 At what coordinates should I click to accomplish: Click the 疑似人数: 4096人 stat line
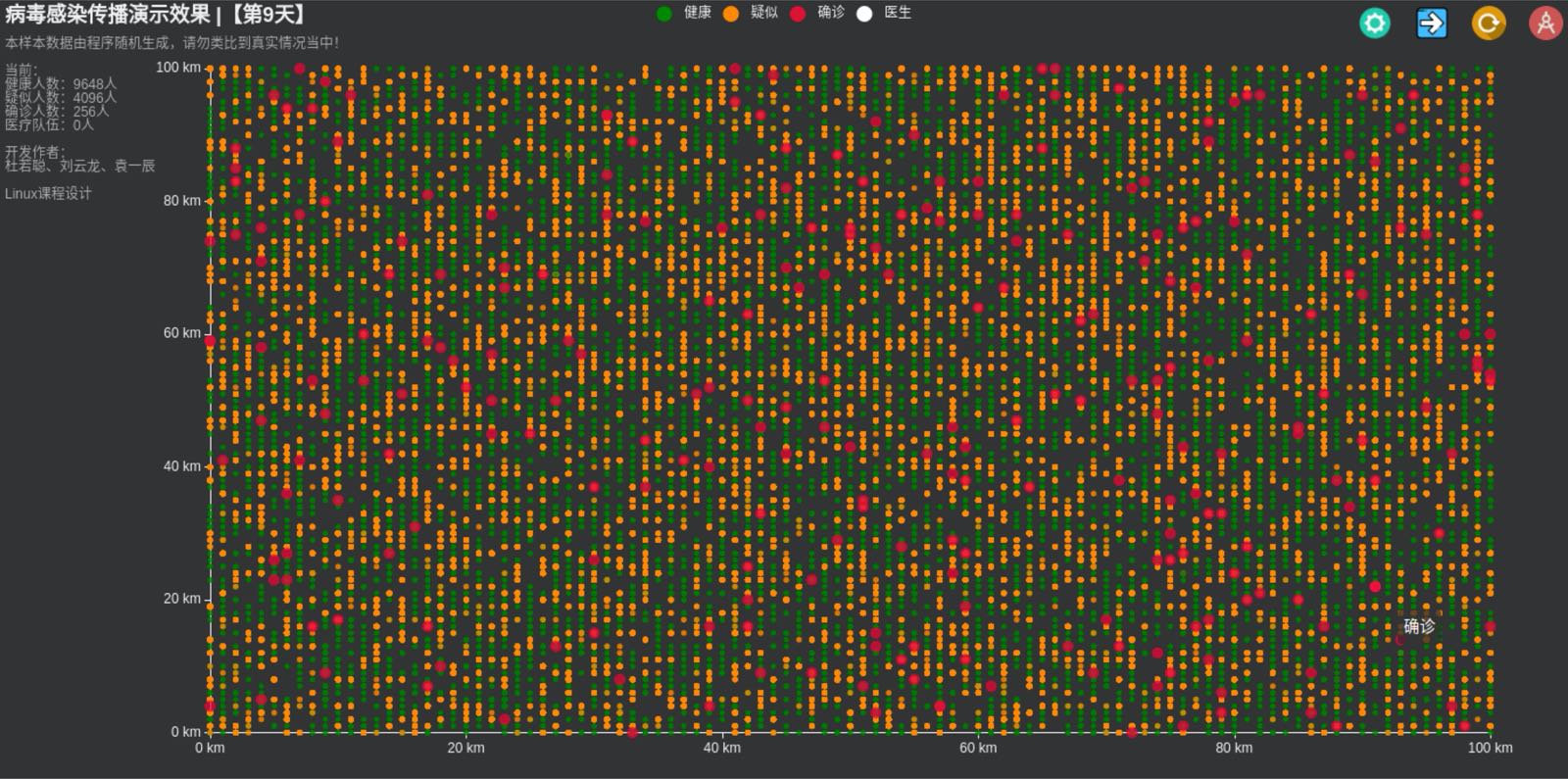tap(60, 97)
